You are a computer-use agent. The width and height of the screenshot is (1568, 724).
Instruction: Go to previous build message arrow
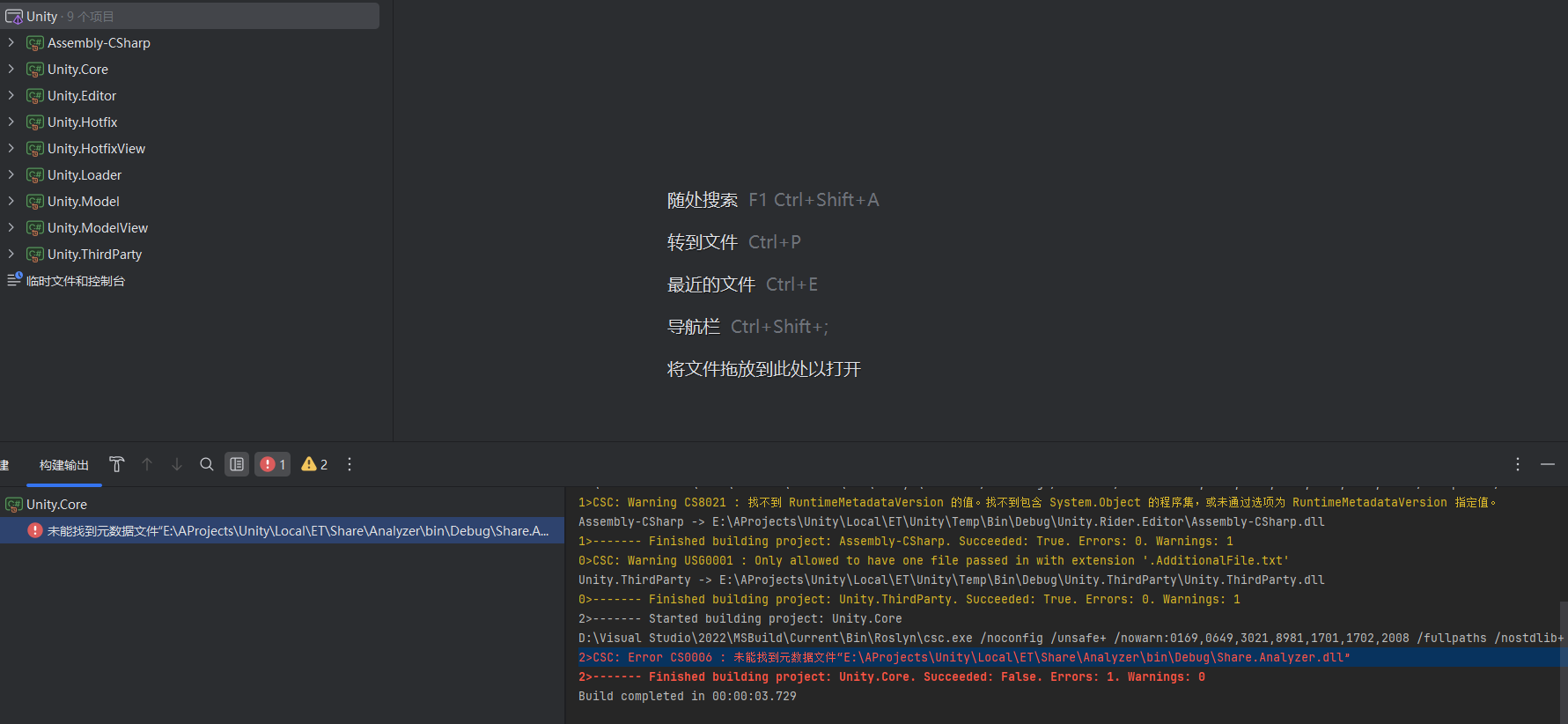(147, 464)
